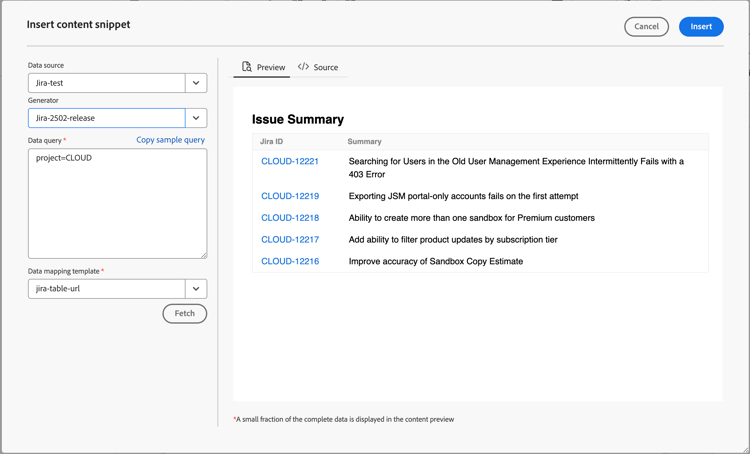Click the Preview tab document-search icon
The height and width of the screenshot is (454, 750).
pos(247,66)
